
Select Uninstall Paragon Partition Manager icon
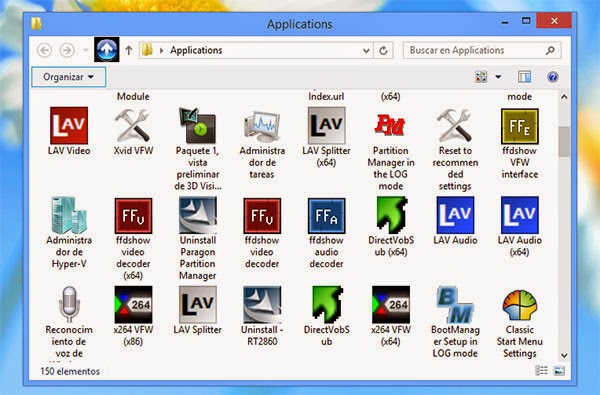[x=197, y=215]
